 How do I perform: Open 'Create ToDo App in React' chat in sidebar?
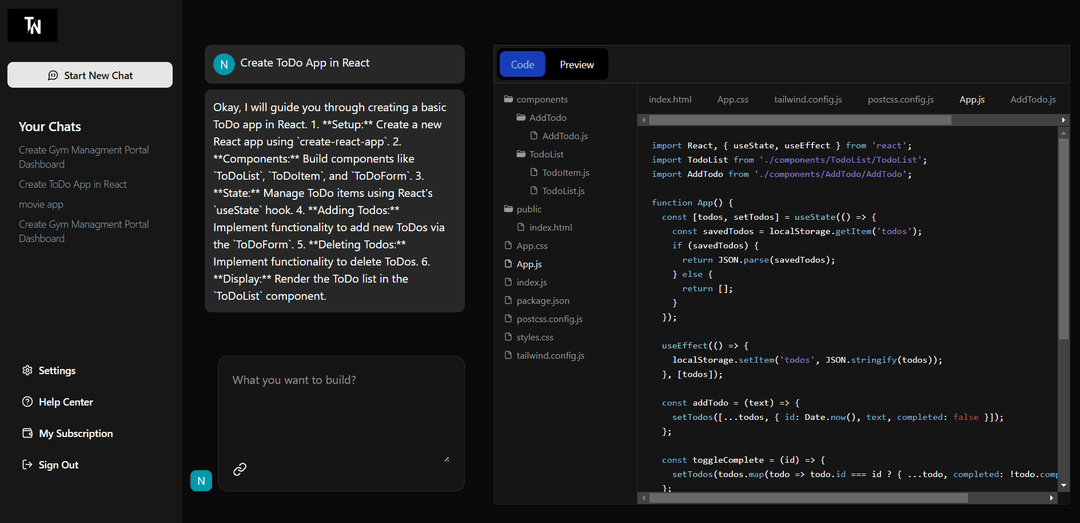pyautogui.click(x=73, y=184)
